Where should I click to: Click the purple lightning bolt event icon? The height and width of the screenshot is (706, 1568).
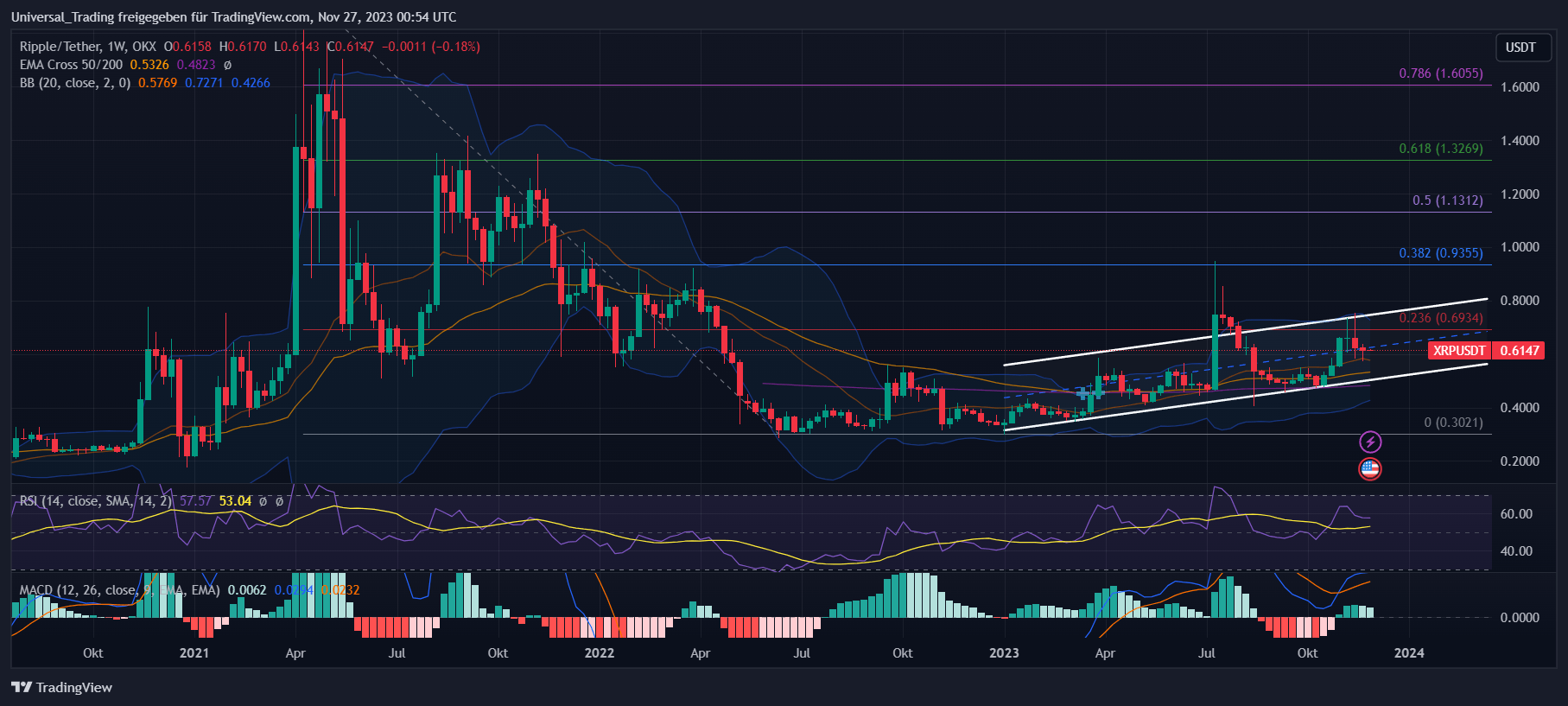(1370, 442)
